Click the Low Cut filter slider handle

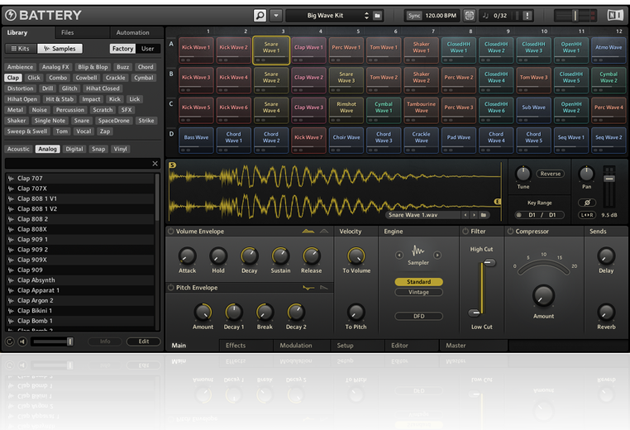[x=474, y=312]
